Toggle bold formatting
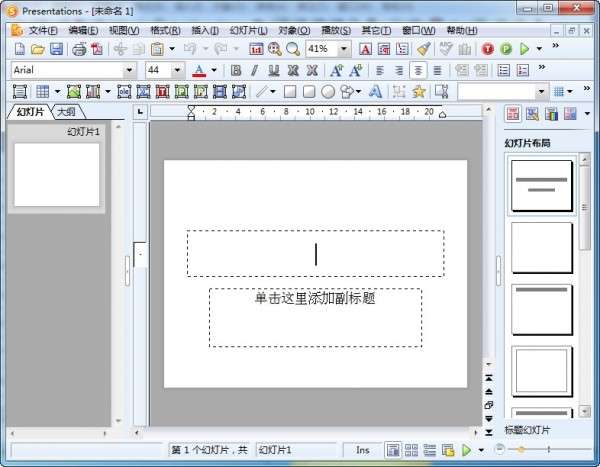This screenshot has width=600, height=467. click(x=236, y=70)
